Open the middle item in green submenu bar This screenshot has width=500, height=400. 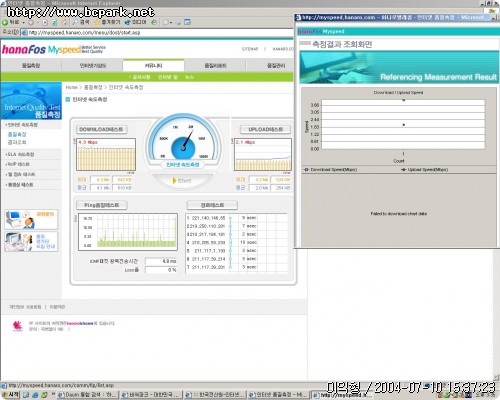tap(168, 77)
